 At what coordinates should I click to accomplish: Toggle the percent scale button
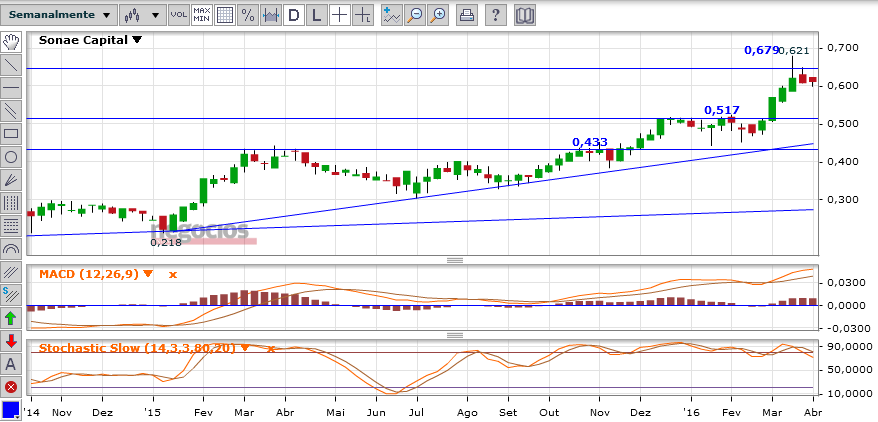[248, 15]
